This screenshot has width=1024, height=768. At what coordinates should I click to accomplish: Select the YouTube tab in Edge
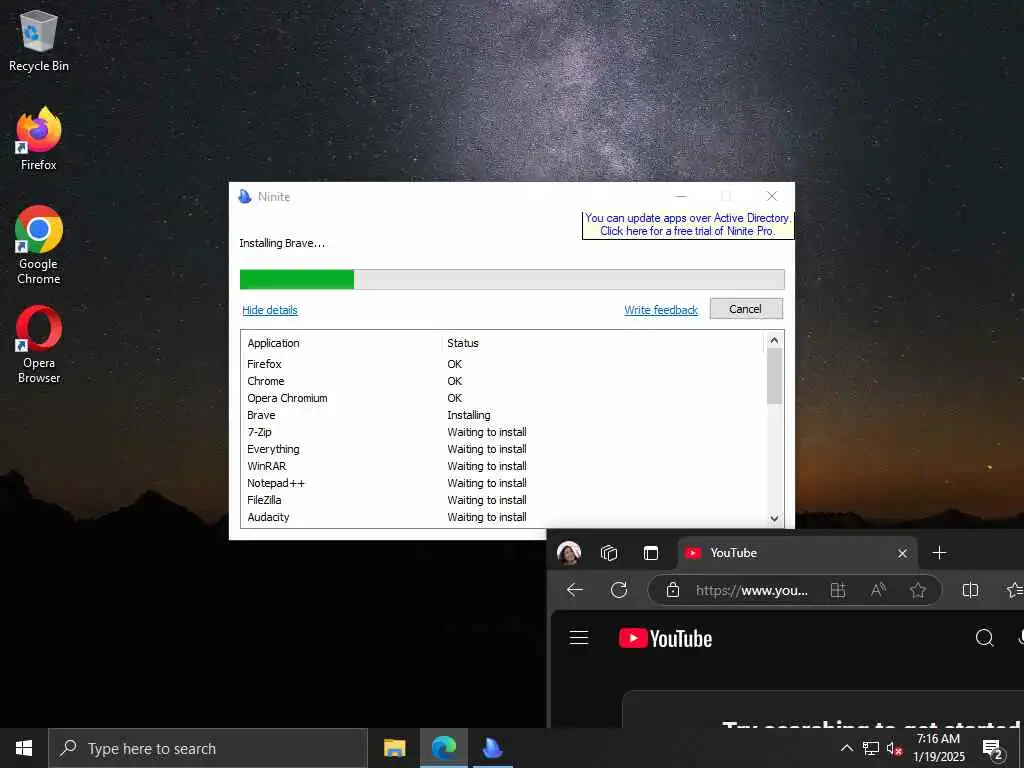[797, 553]
